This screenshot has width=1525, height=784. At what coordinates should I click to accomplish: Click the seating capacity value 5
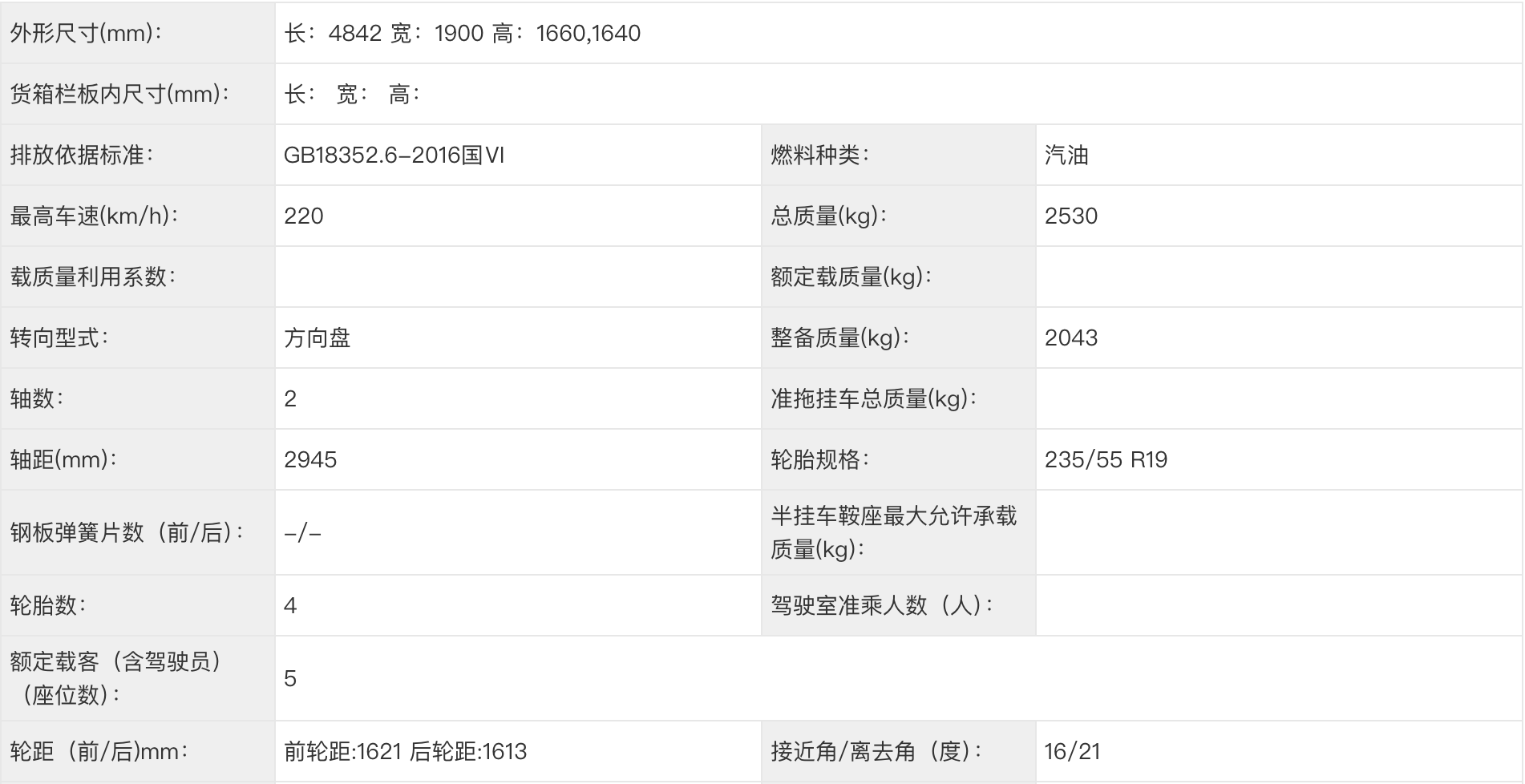coord(290,678)
